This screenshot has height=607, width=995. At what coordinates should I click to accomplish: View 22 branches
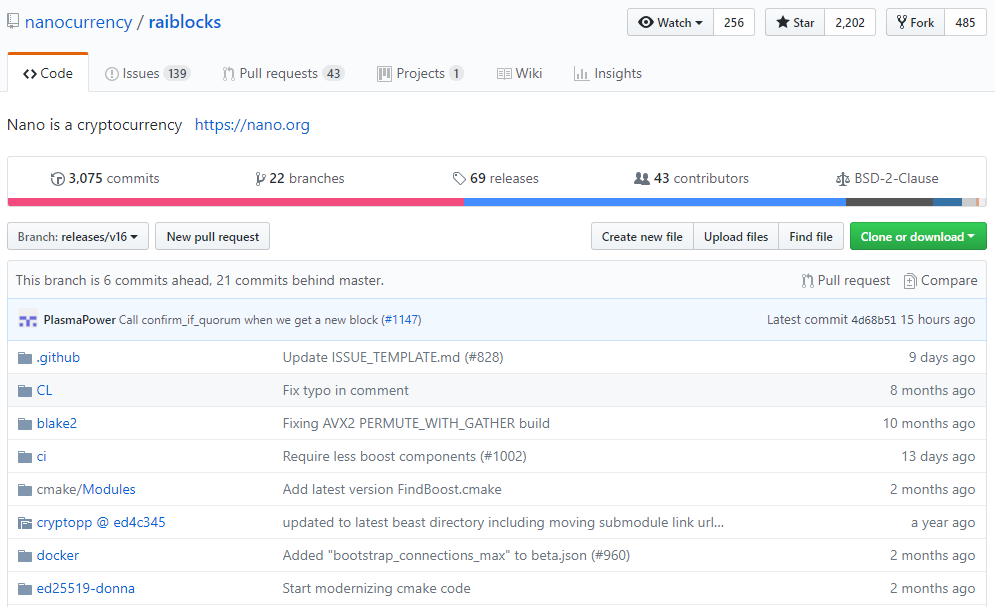[300, 179]
